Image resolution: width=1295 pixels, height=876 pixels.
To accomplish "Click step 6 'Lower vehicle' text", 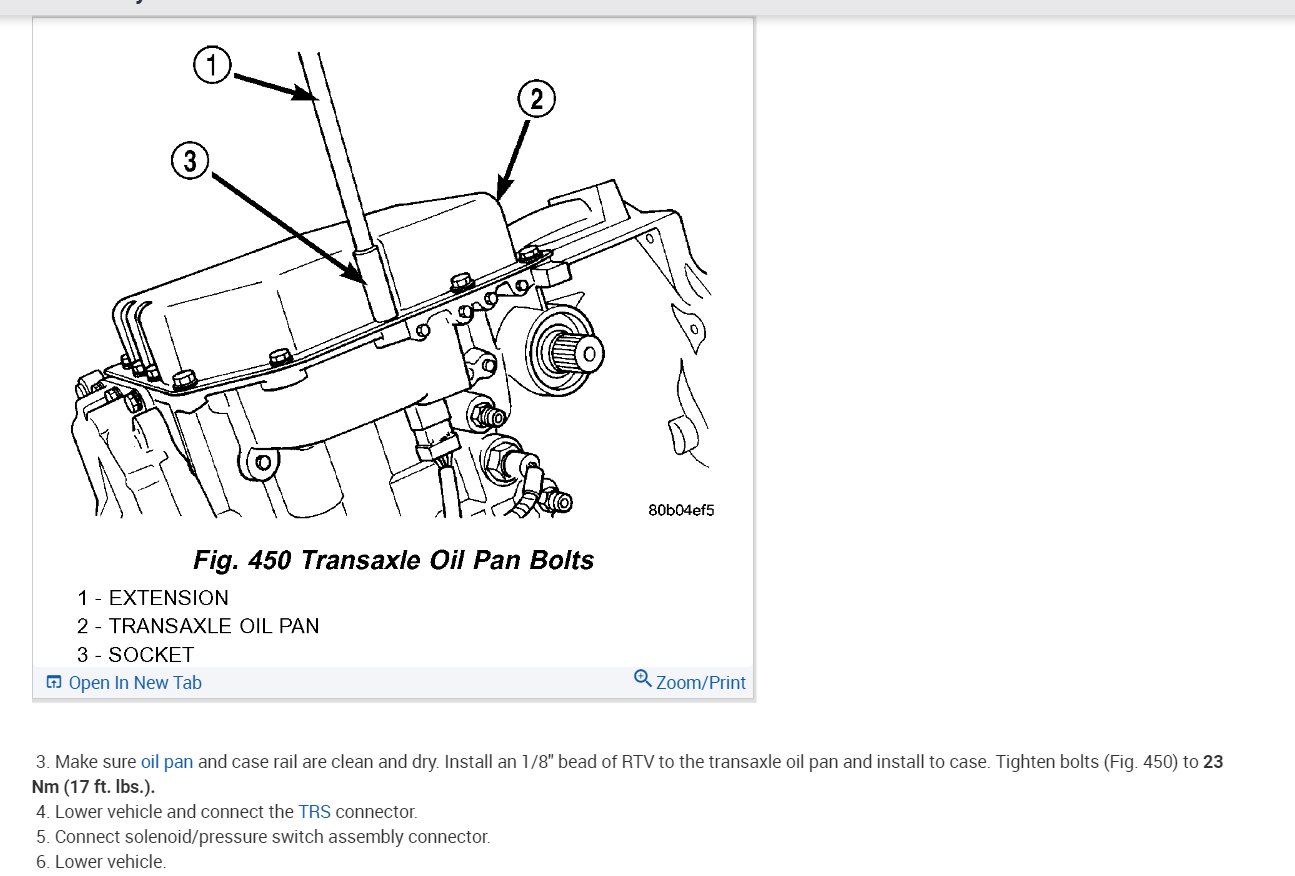I will coord(101,862).
